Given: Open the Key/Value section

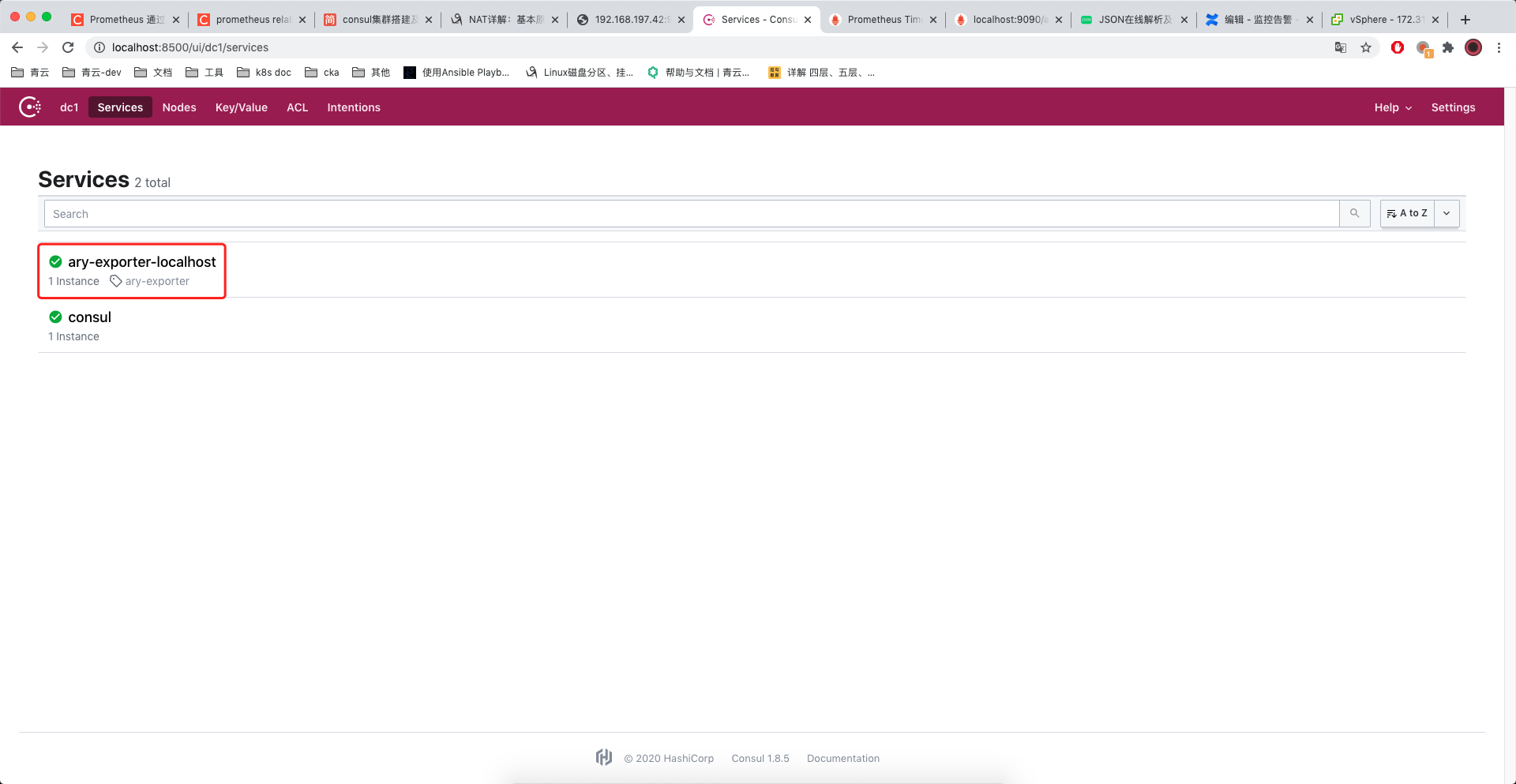Looking at the screenshot, I should click(241, 107).
